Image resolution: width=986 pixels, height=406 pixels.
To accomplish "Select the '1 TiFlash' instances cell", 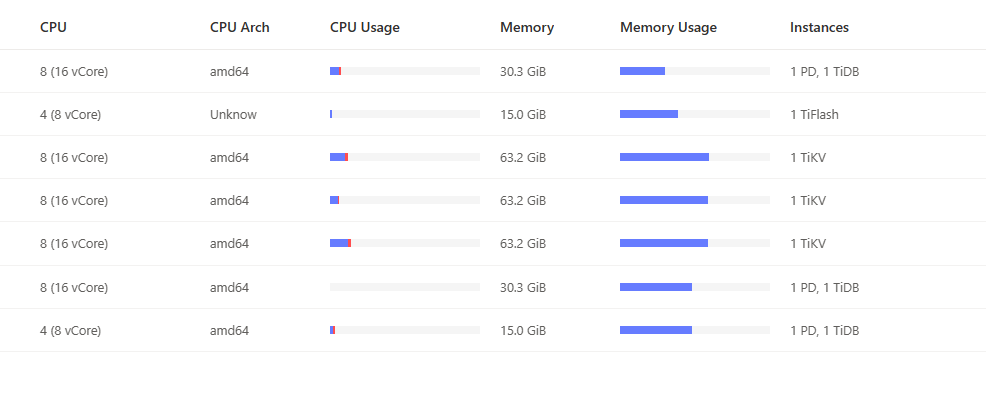I will pos(814,114).
